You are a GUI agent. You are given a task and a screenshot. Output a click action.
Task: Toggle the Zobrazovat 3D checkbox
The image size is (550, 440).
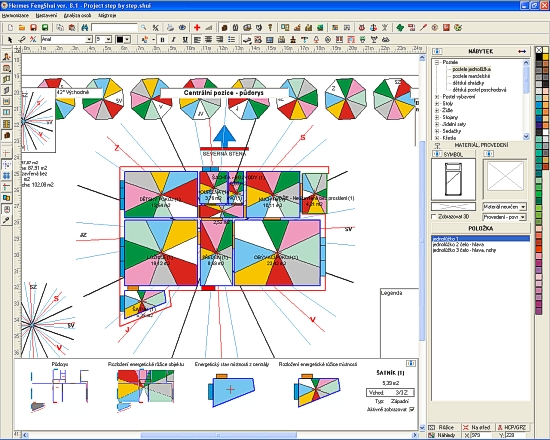(434, 216)
